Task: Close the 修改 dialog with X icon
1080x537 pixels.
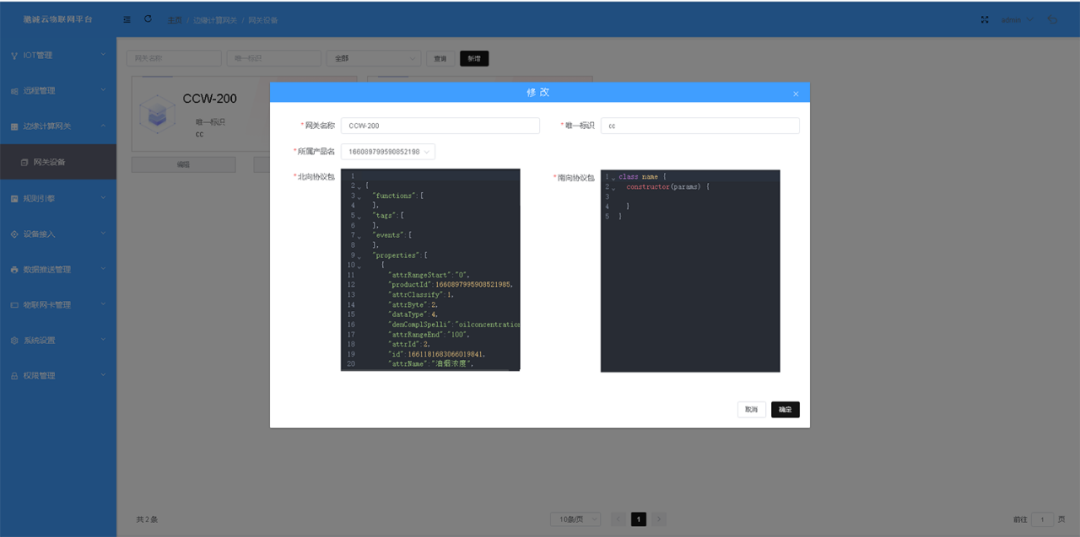Action: [x=796, y=93]
